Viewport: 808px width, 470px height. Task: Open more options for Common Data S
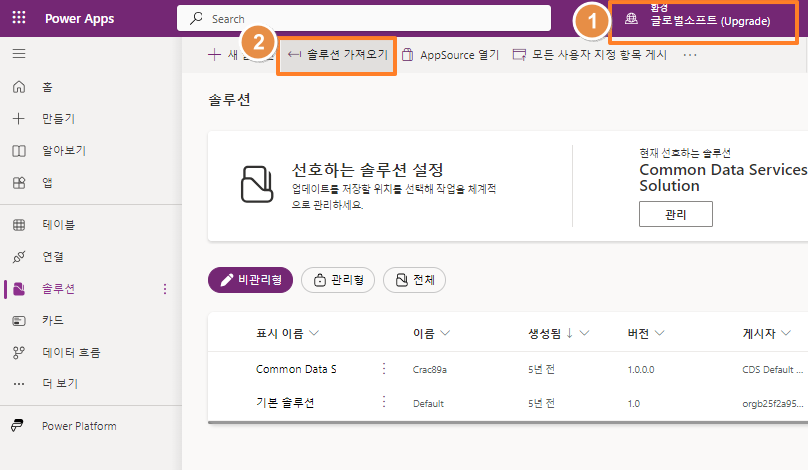click(x=384, y=369)
